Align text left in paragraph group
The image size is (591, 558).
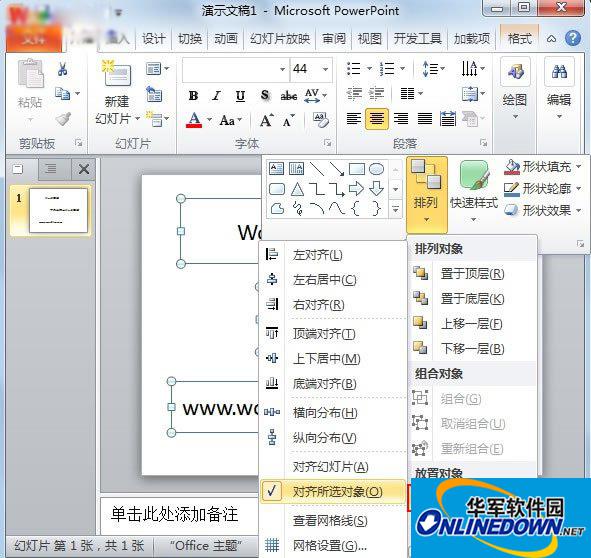click(354, 119)
